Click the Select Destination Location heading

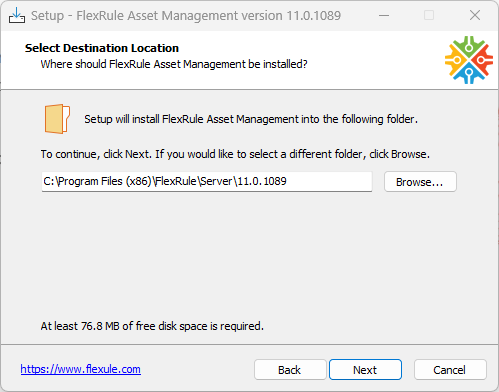coord(102,48)
